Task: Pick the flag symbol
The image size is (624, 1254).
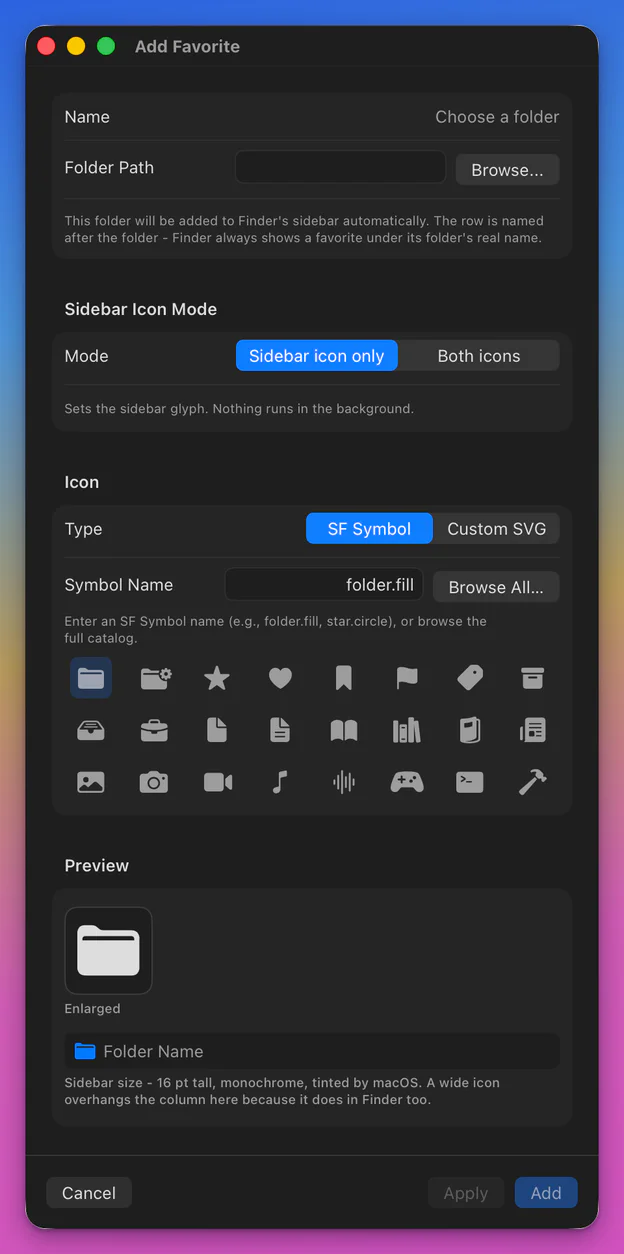Action: pyautogui.click(x=406, y=678)
